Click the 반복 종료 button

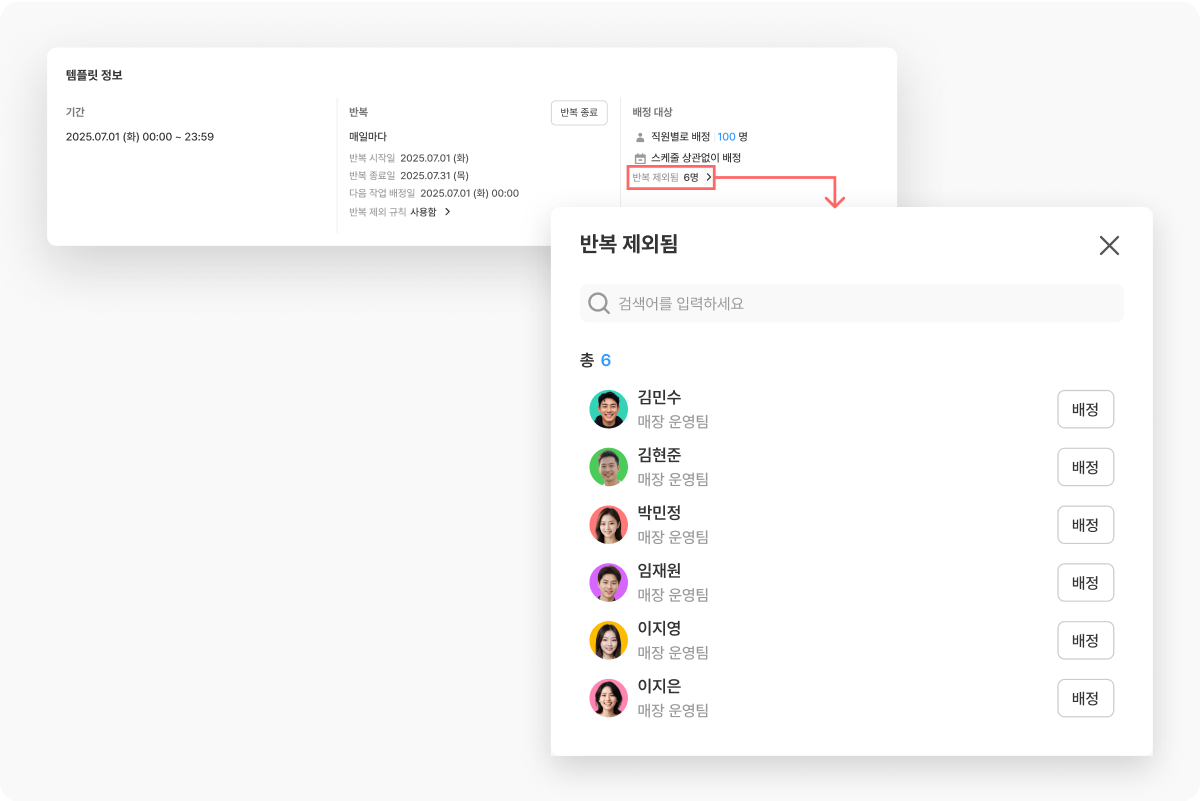pyautogui.click(x=579, y=113)
